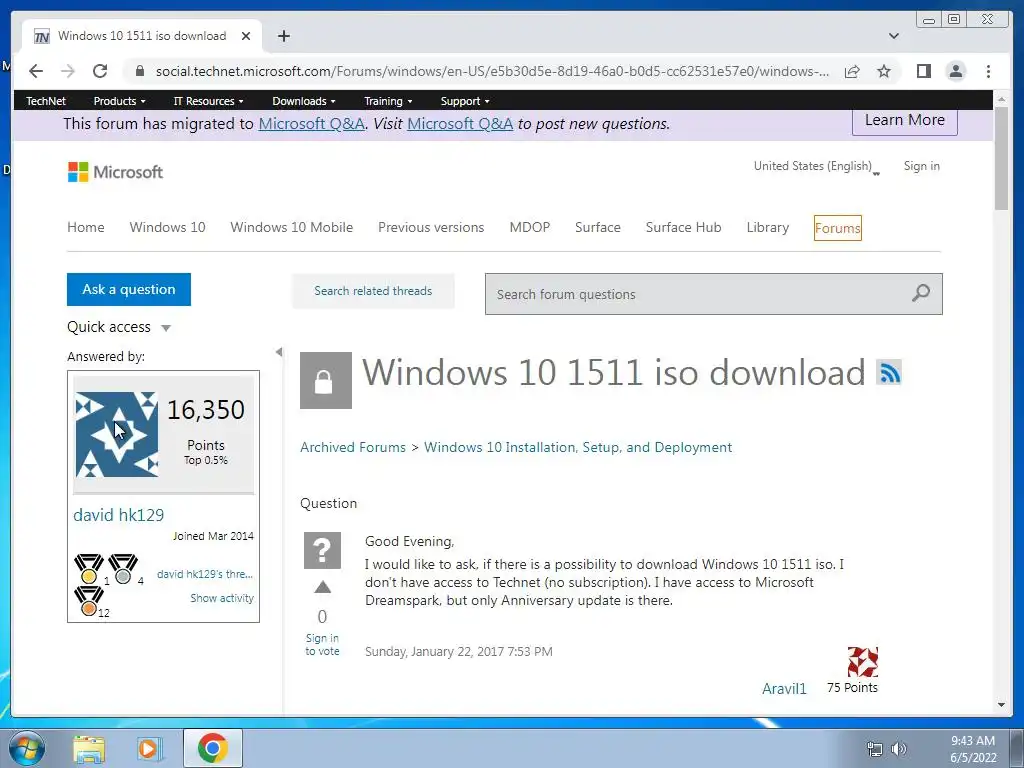Open the Windows Start button
Image resolution: width=1024 pixels, height=768 pixels.
[27, 748]
